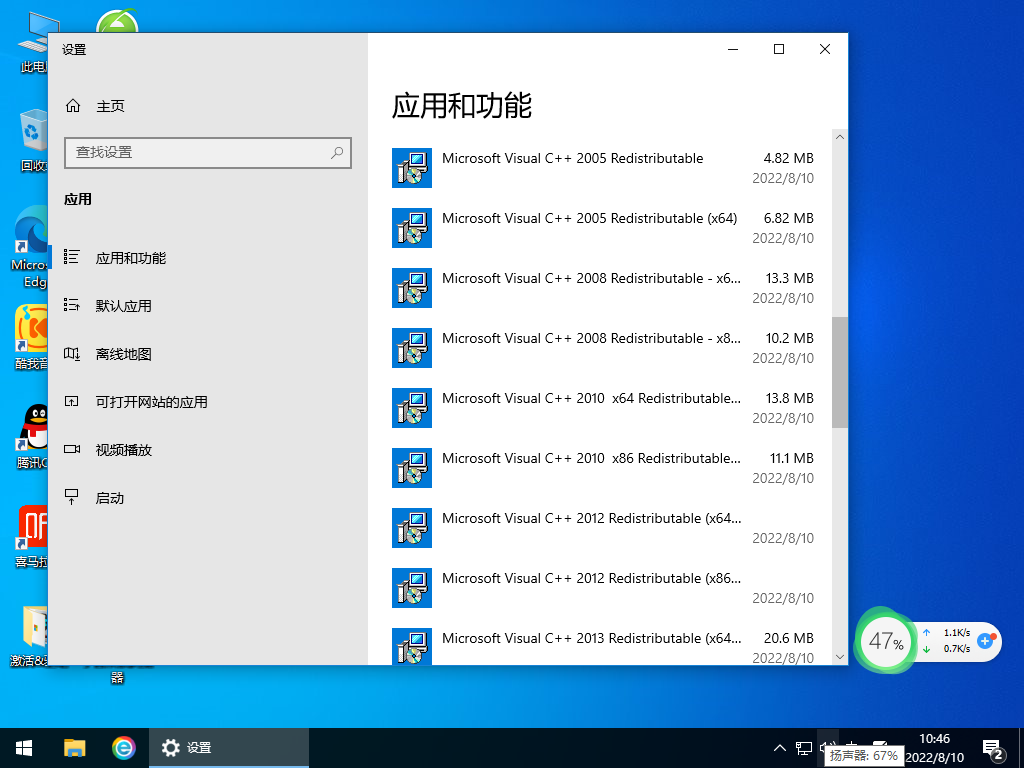Screen dimensions: 1024x768
Task: Select the 离线地图 map icon
Action: [x=72, y=354]
